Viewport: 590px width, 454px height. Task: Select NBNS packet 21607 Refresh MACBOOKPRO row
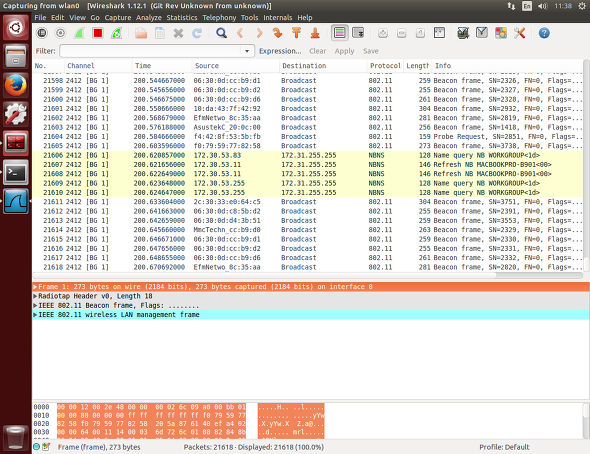coord(308,164)
